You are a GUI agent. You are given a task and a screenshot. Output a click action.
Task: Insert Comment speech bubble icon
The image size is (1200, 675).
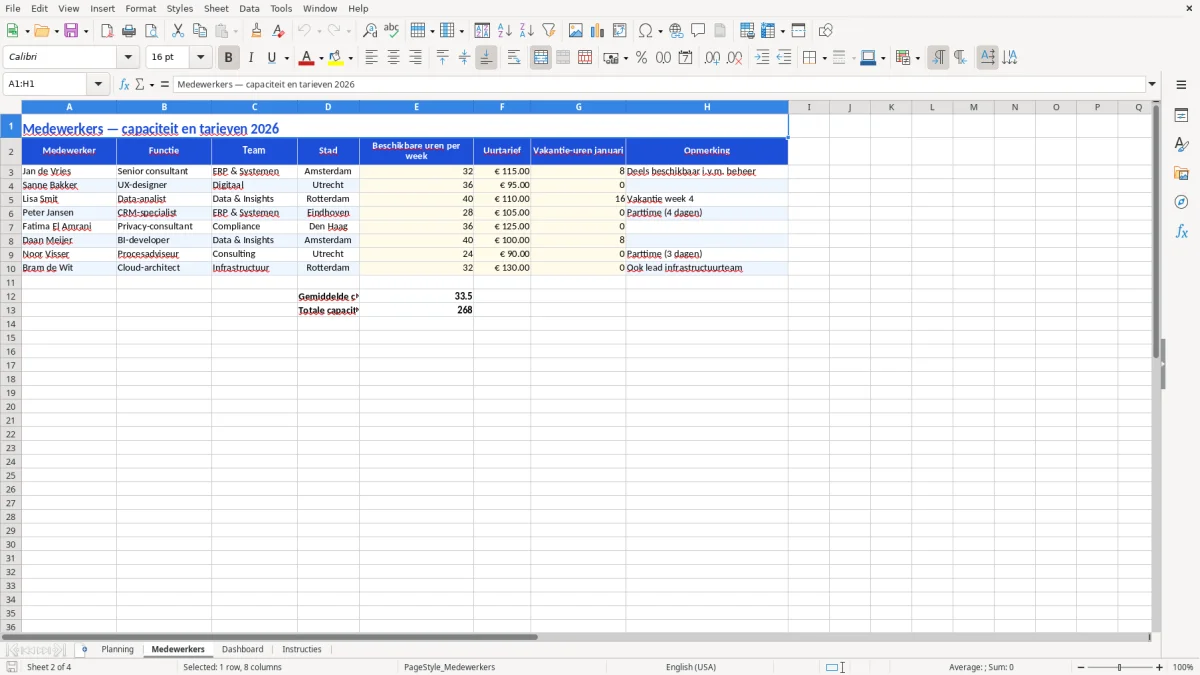tap(698, 31)
